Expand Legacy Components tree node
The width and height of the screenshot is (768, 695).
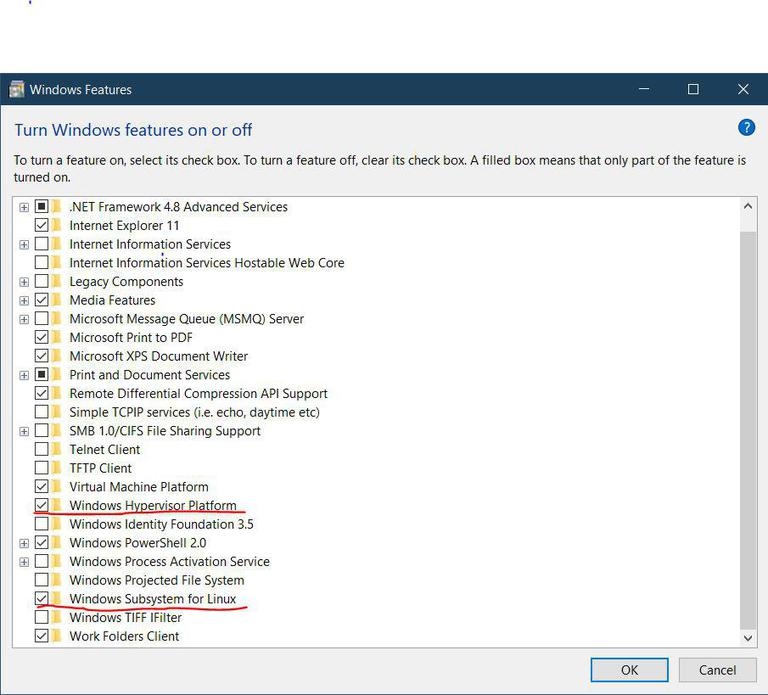24,282
